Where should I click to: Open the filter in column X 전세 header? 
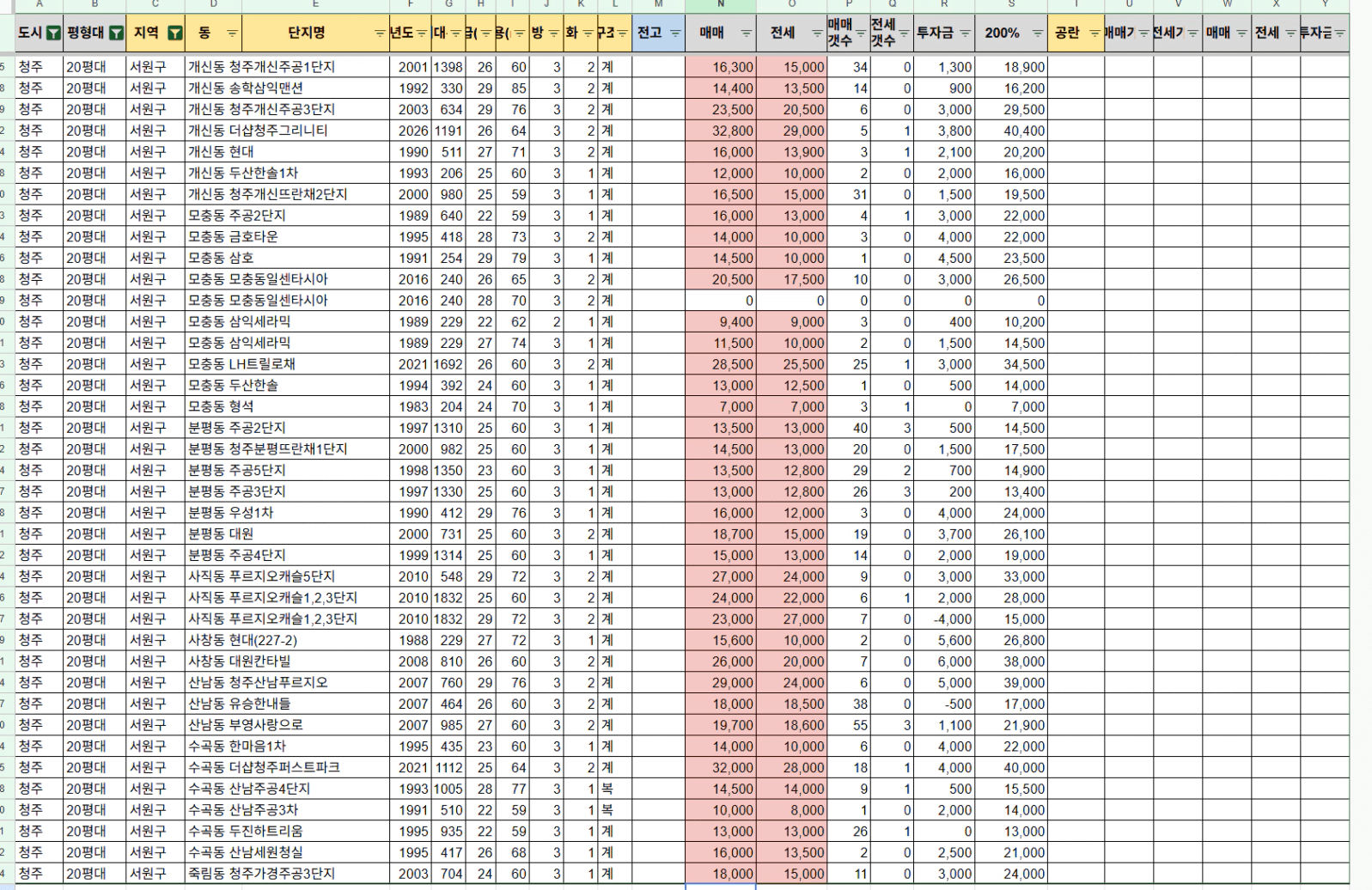click(1290, 34)
